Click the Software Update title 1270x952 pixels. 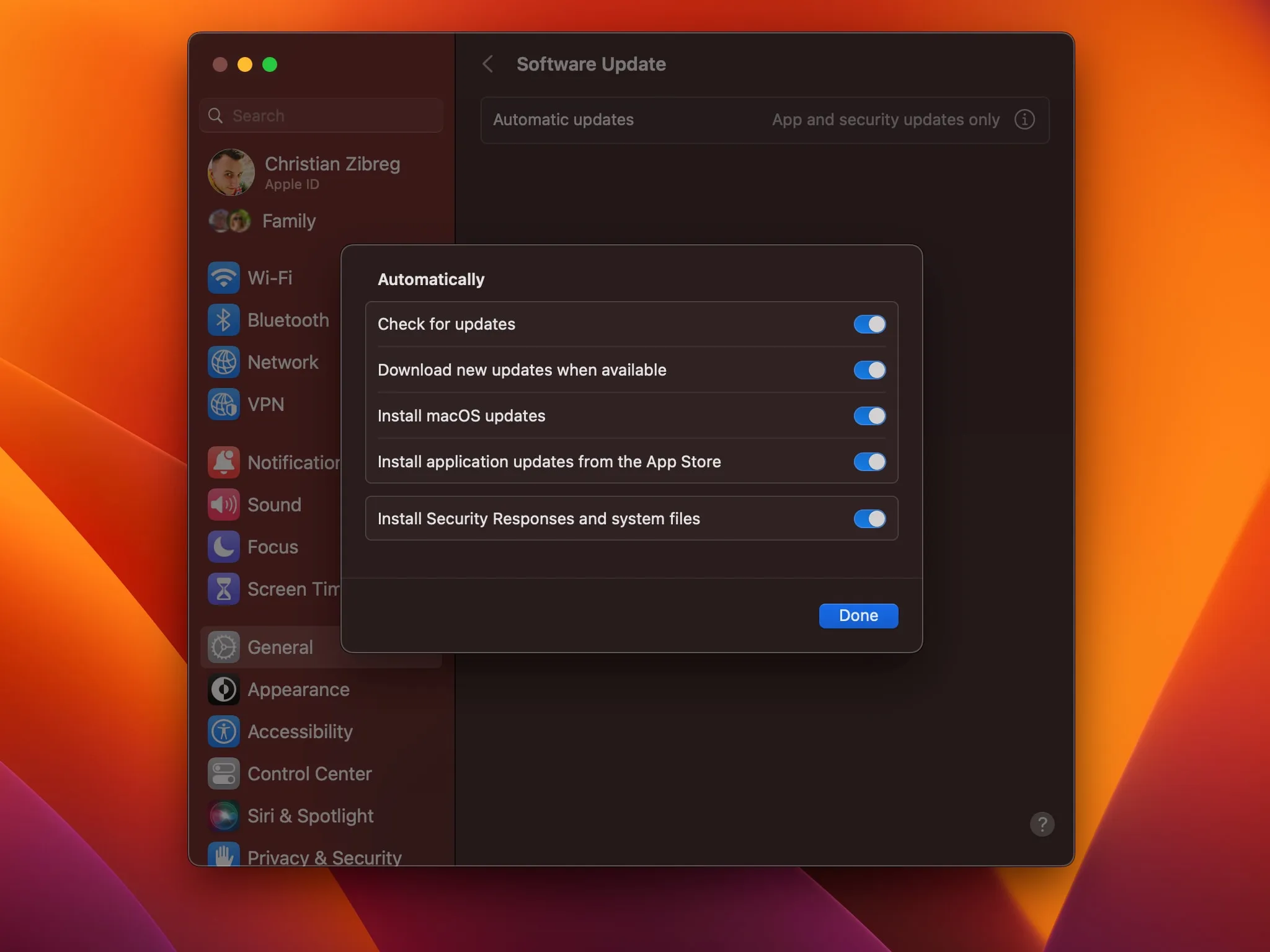tap(591, 64)
